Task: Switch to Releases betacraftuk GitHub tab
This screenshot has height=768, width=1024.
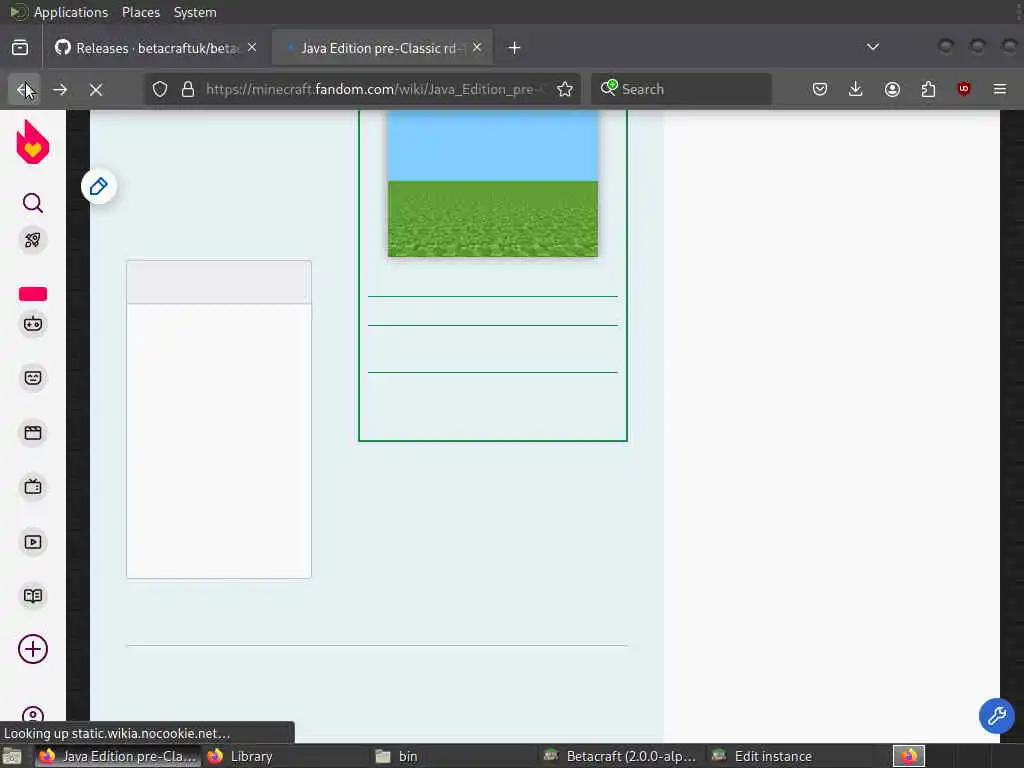Action: [x=157, y=48]
